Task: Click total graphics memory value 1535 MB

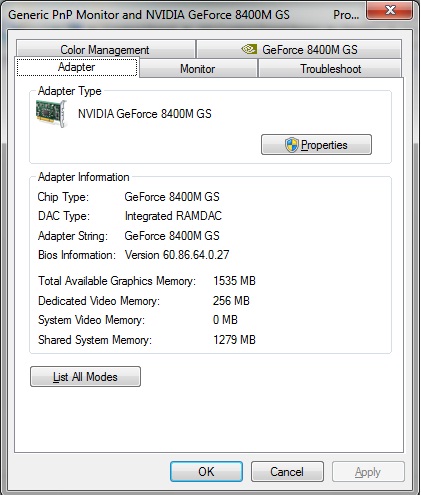Action: click(234, 281)
